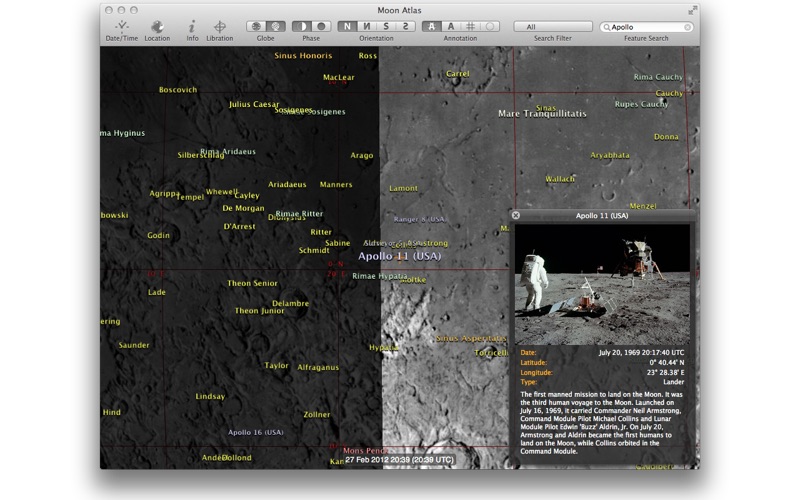Set orientation to mirrored S
800x500 pixels.
(406, 26)
